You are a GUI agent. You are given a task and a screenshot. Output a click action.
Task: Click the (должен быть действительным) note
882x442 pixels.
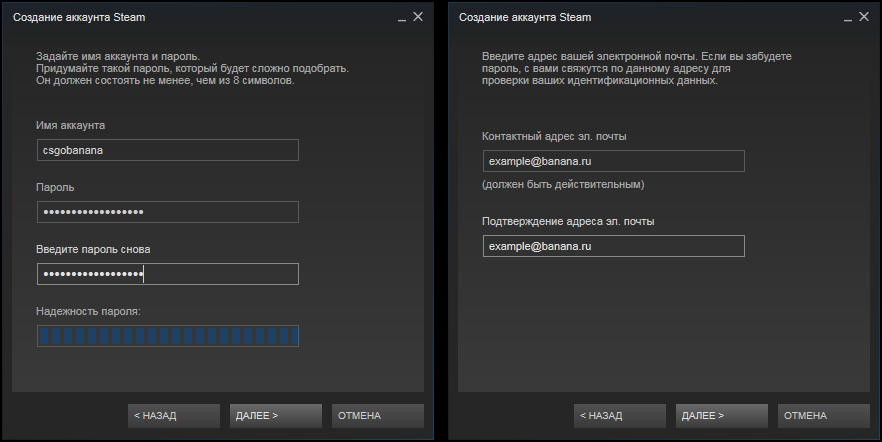click(x=563, y=184)
